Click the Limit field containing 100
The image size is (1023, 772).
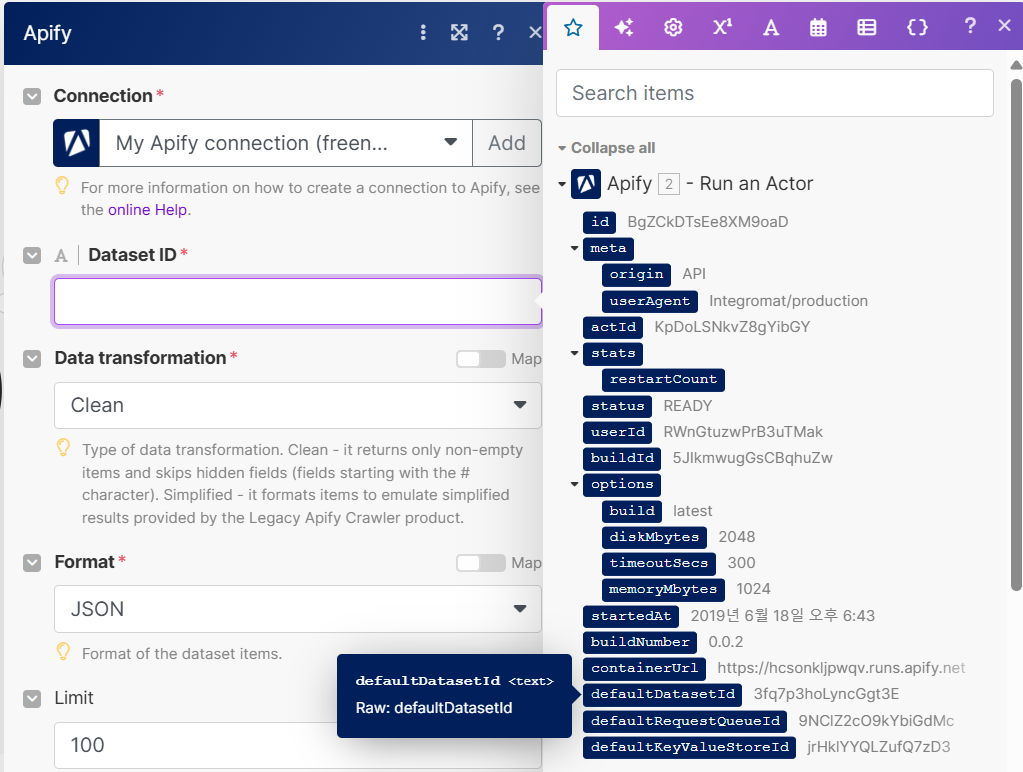click(298, 745)
